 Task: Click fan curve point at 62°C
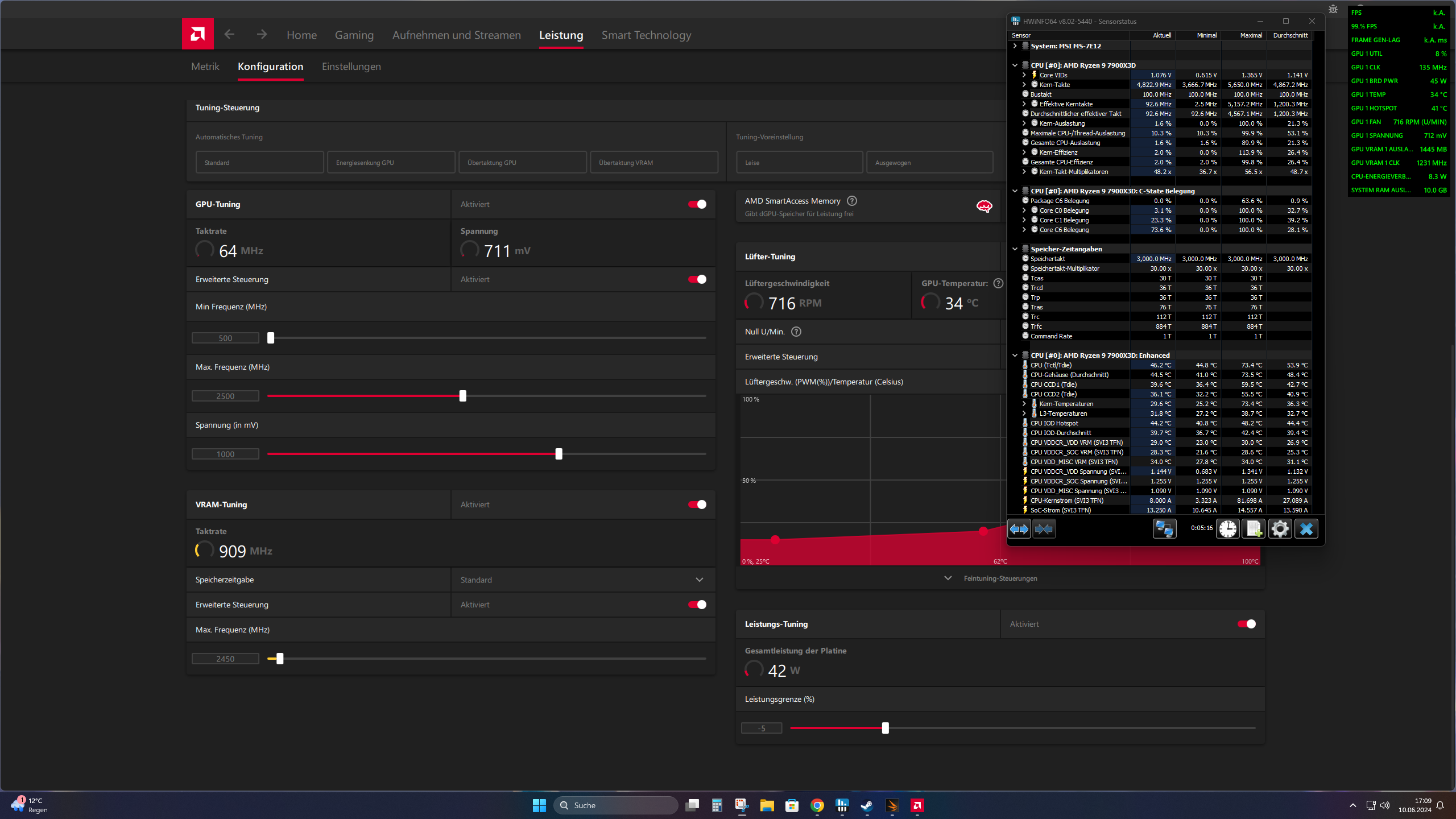coord(983,531)
